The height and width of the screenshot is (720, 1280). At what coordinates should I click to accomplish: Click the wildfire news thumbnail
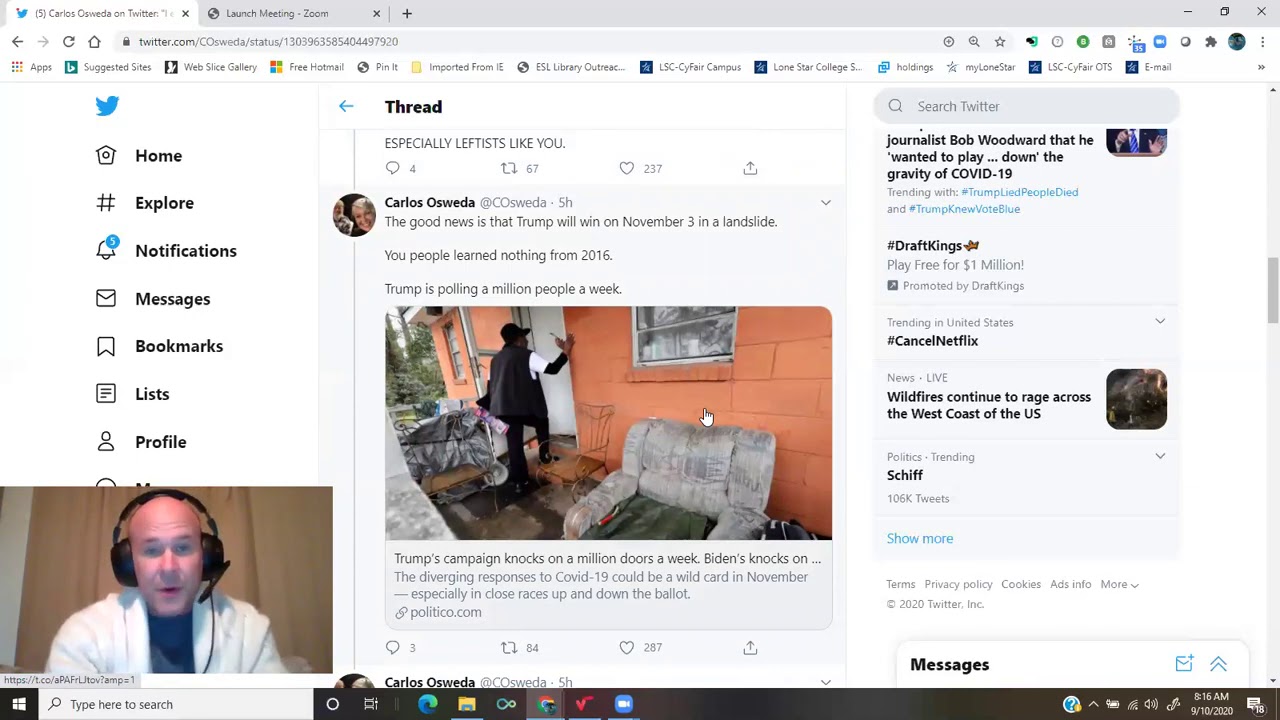coord(1136,399)
